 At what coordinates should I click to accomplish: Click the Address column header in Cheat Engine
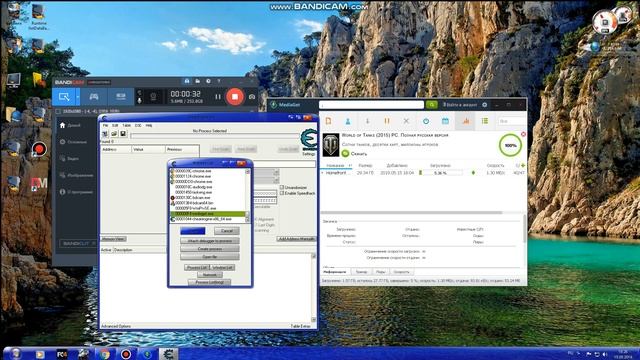pos(116,149)
